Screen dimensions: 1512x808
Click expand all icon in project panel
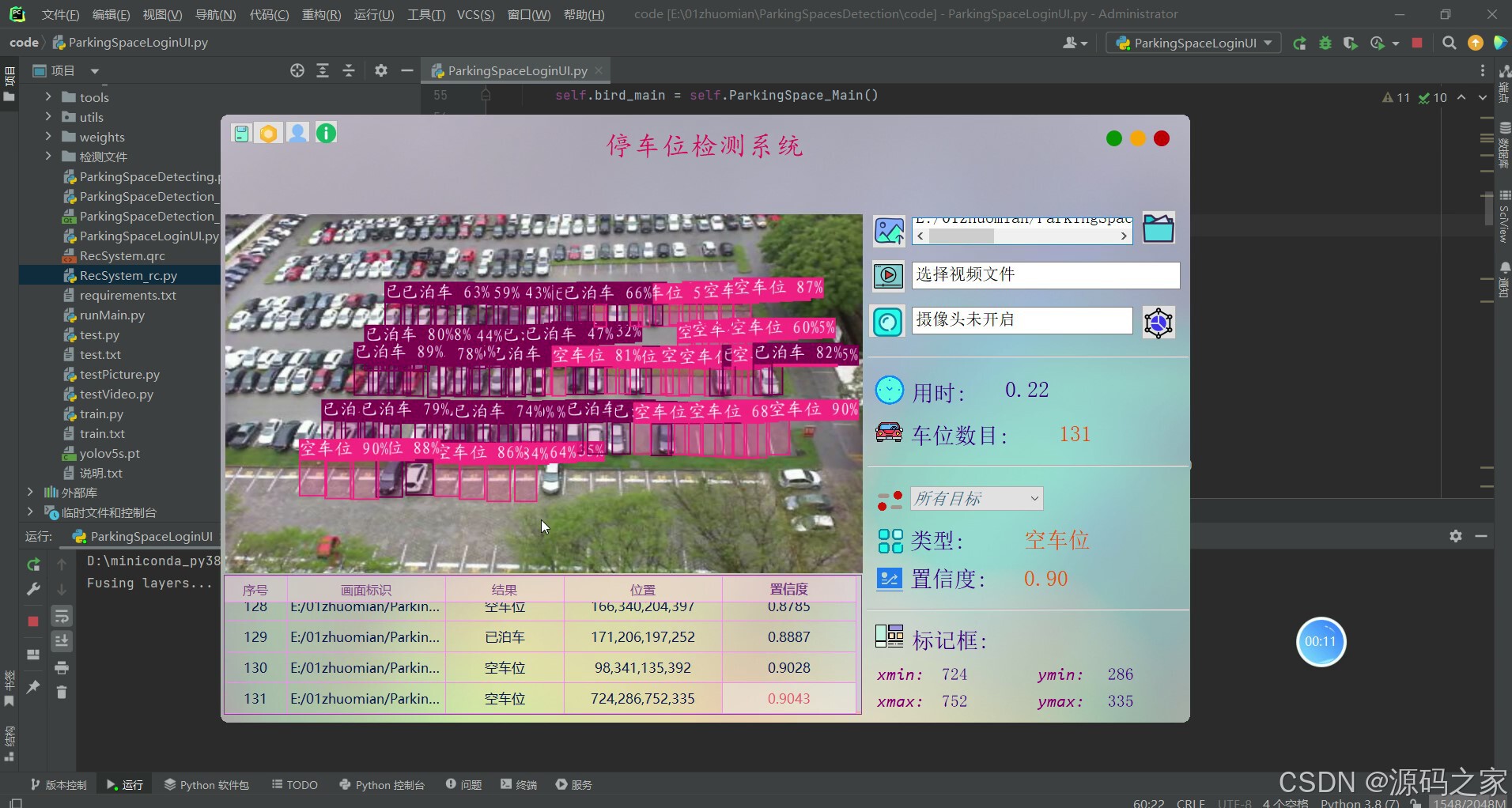[x=323, y=70]
